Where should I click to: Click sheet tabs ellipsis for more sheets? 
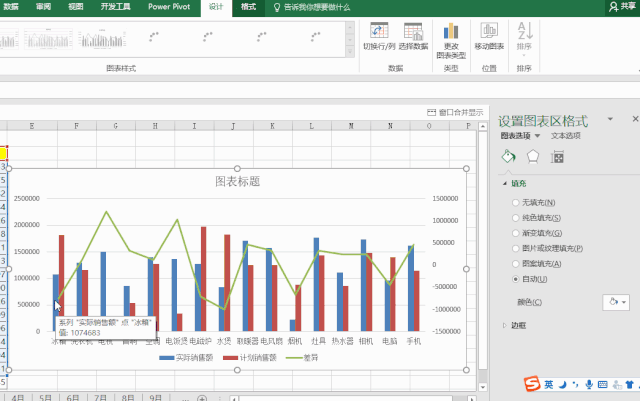pos(184,398)
